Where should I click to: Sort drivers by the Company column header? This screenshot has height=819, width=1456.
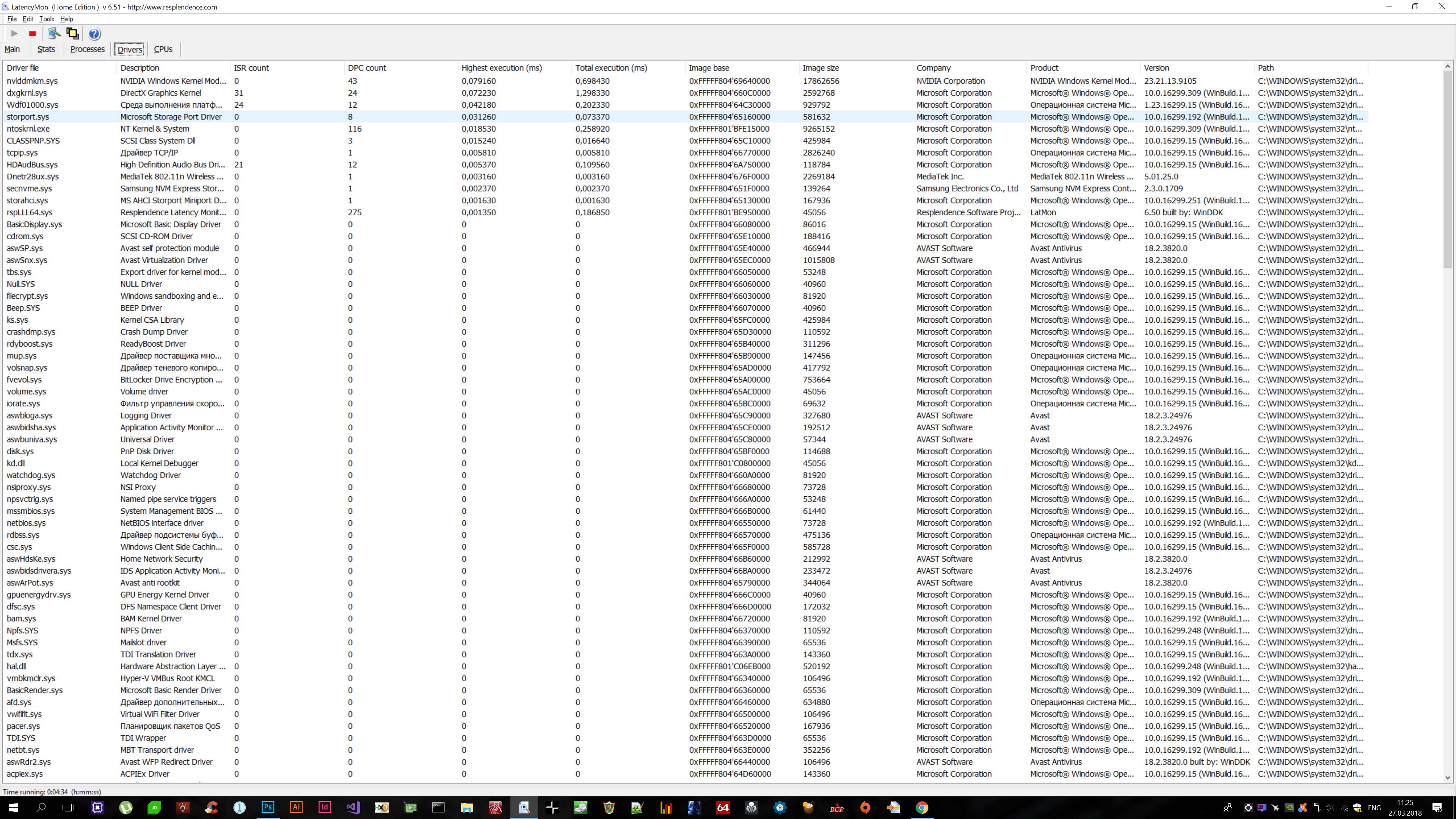point(933,68)
